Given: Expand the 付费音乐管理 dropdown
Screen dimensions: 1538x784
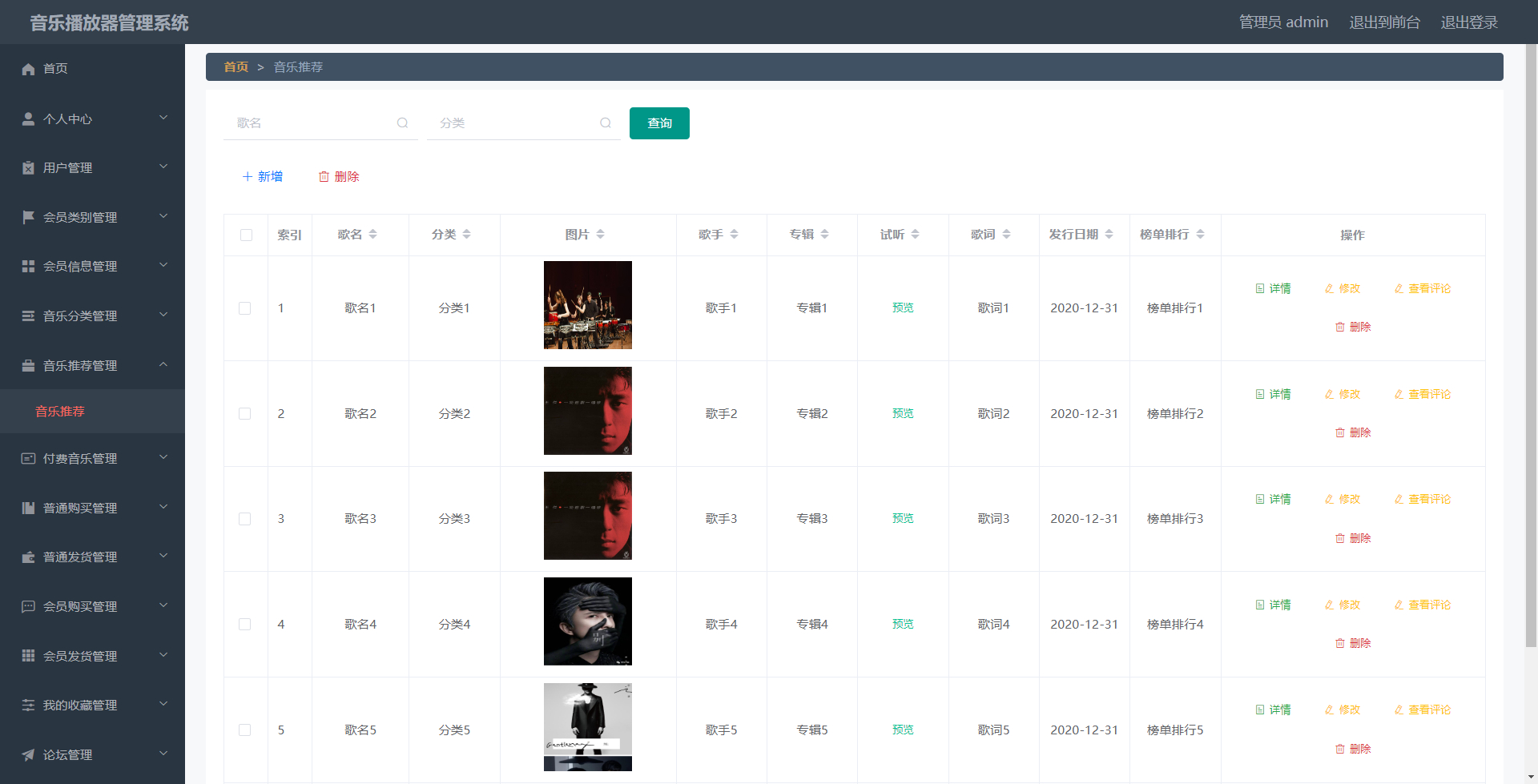Looking at the screenshot, I should click(x=163, y=457).
